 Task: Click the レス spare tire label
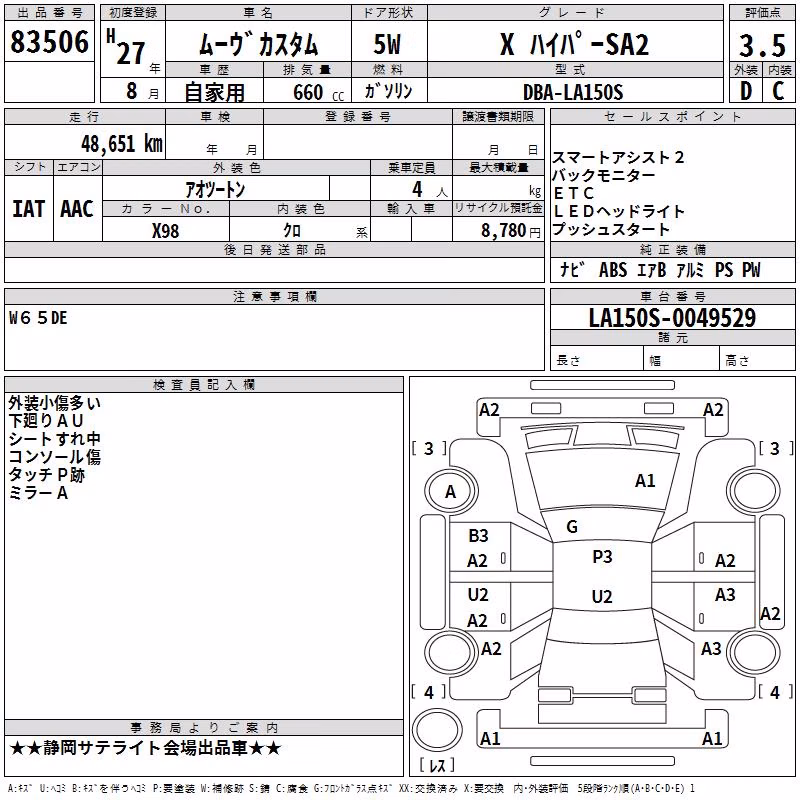click(437, 765)
